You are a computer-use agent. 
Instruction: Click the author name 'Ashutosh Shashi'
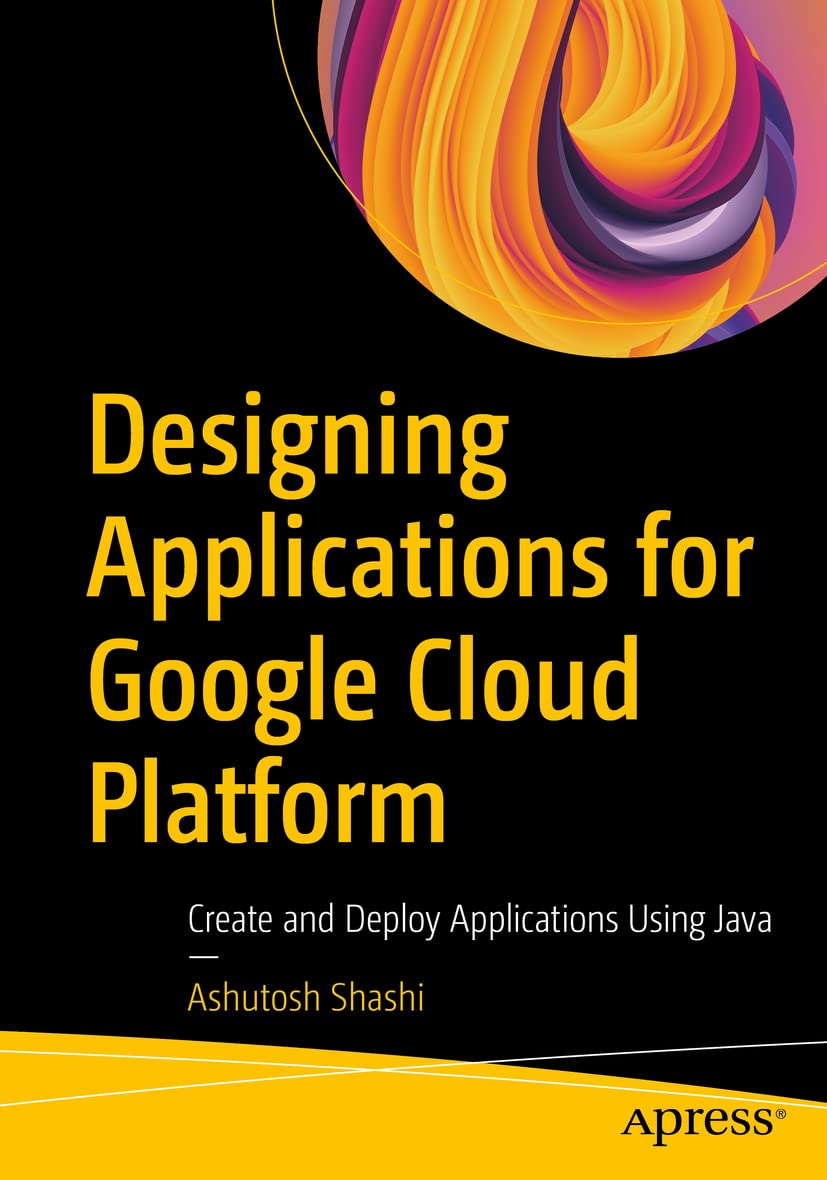[306, 998]
